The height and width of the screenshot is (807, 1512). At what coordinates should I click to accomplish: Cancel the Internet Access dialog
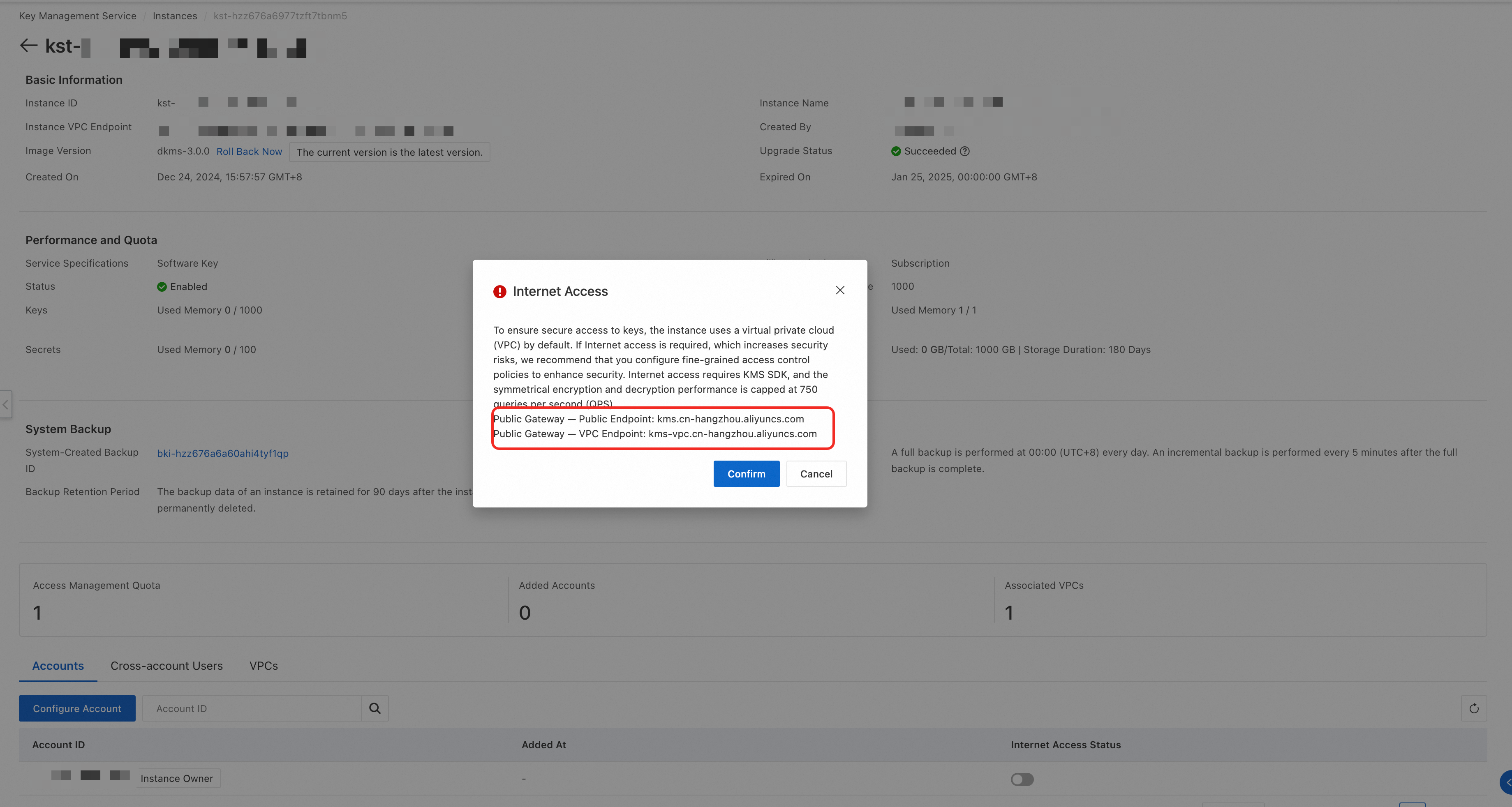(x=816, y=474)
